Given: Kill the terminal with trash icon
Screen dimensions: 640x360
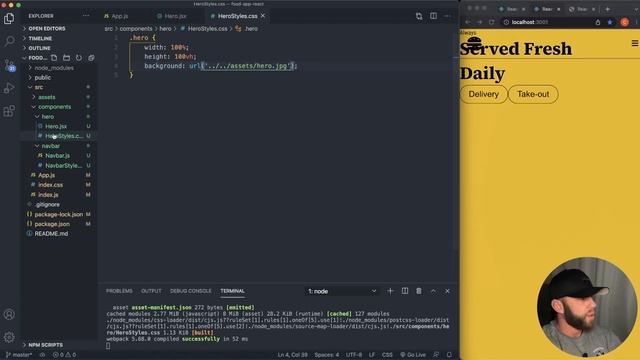Looking at the screenshot, I should tap(419, 291).
